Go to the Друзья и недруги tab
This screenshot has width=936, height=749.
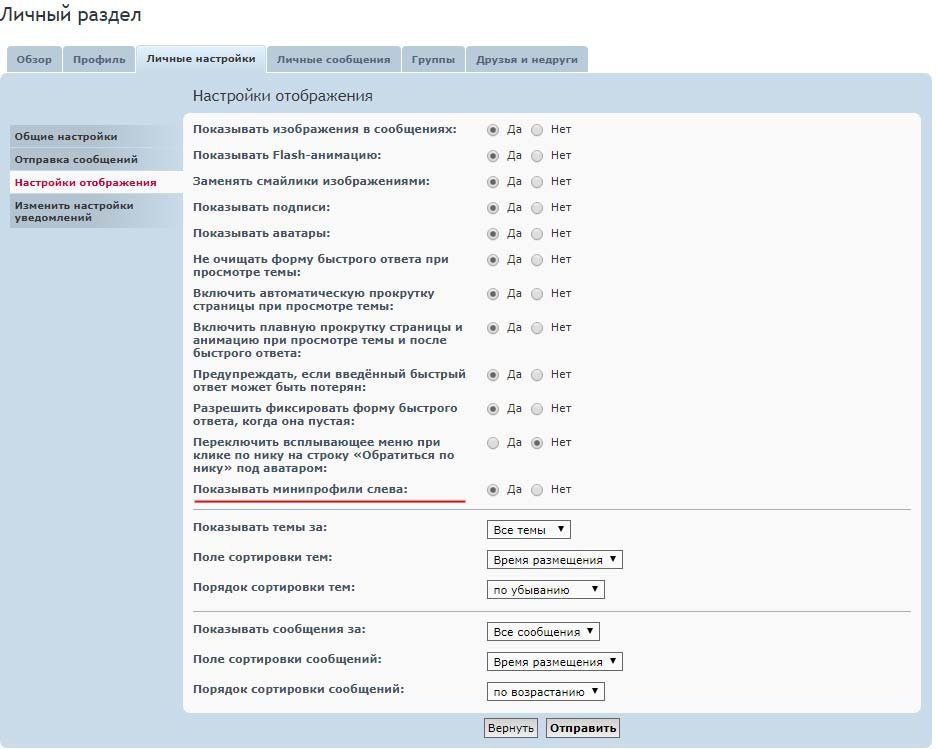[x=526, y=60]
